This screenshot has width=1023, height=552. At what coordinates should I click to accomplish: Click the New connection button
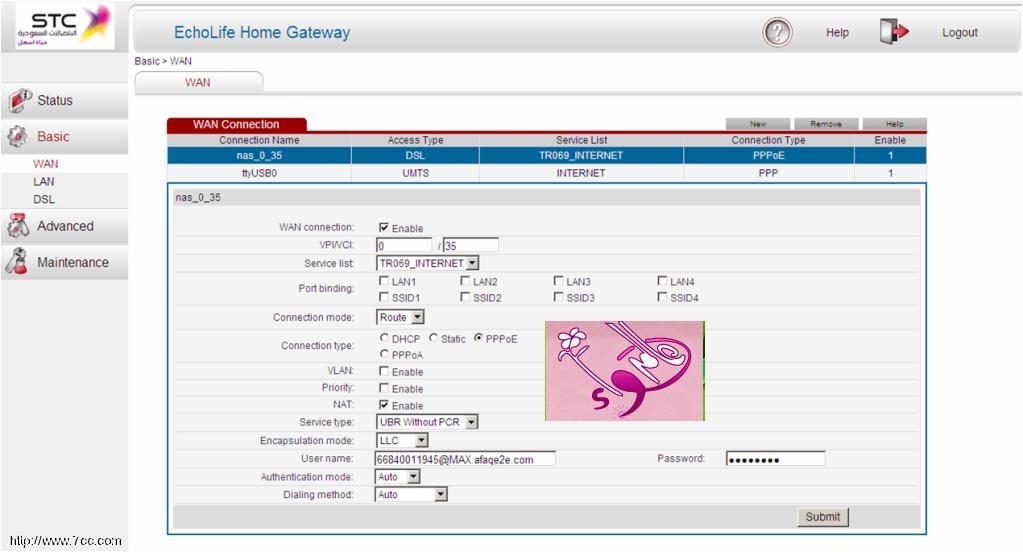758,124
